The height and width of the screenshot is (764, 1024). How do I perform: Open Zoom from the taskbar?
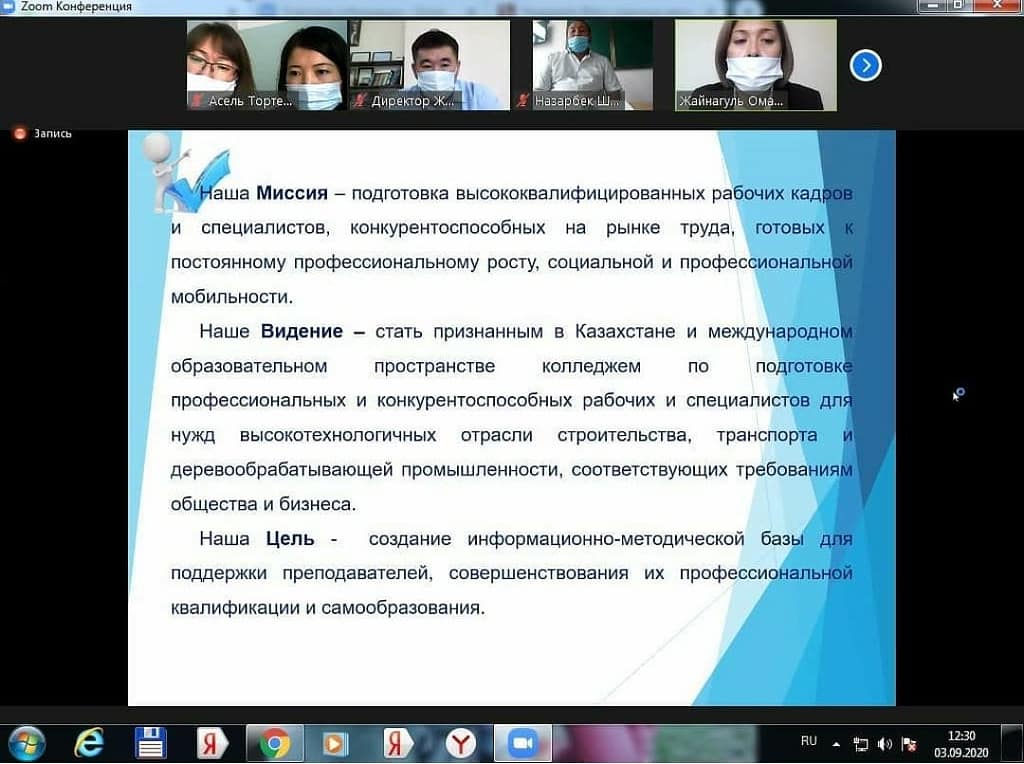coord(521,743)
